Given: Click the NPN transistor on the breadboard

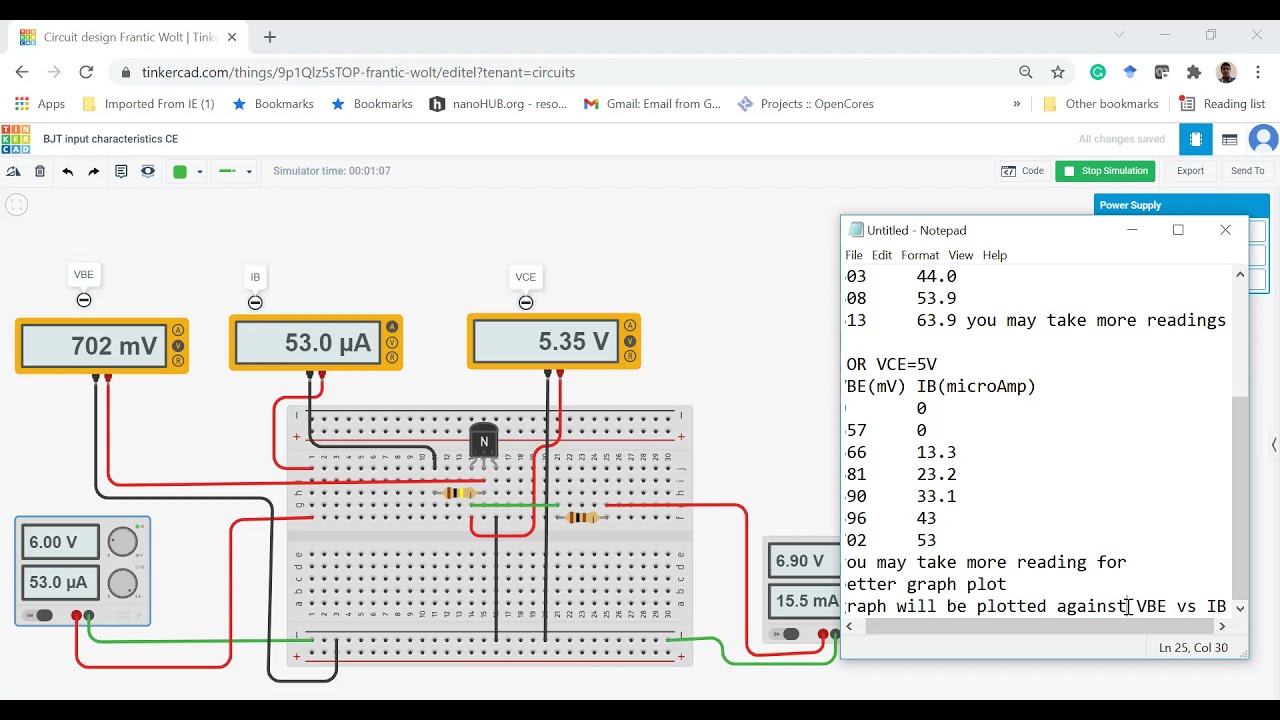Looking at the screenshot, I should [x=484, y=443].
